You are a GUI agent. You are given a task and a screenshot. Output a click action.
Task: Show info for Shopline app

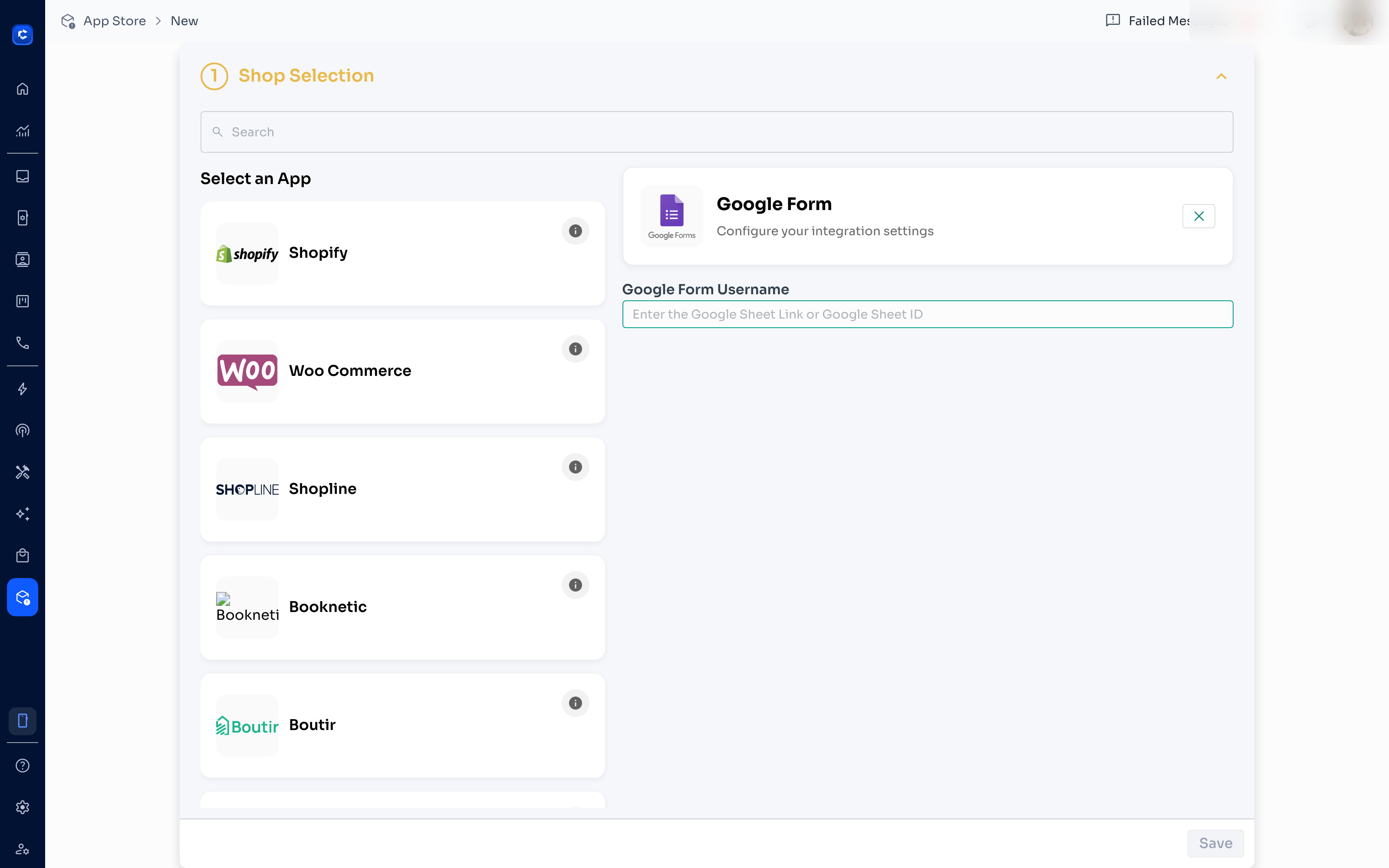point(575,467)
